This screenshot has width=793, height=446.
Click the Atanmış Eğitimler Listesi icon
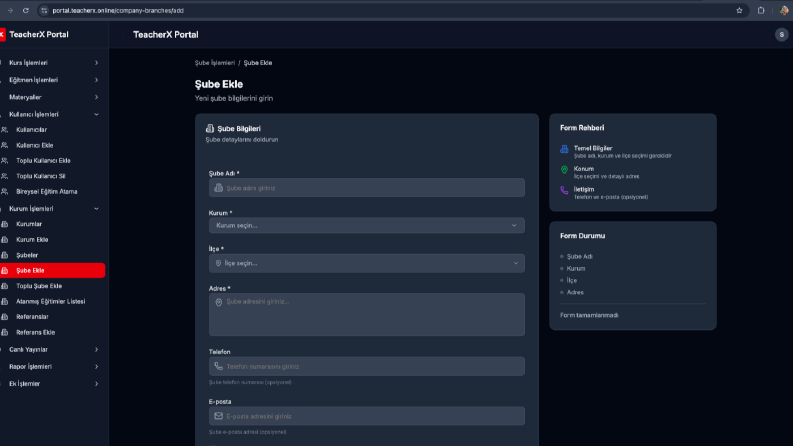(x=5, y=301)
